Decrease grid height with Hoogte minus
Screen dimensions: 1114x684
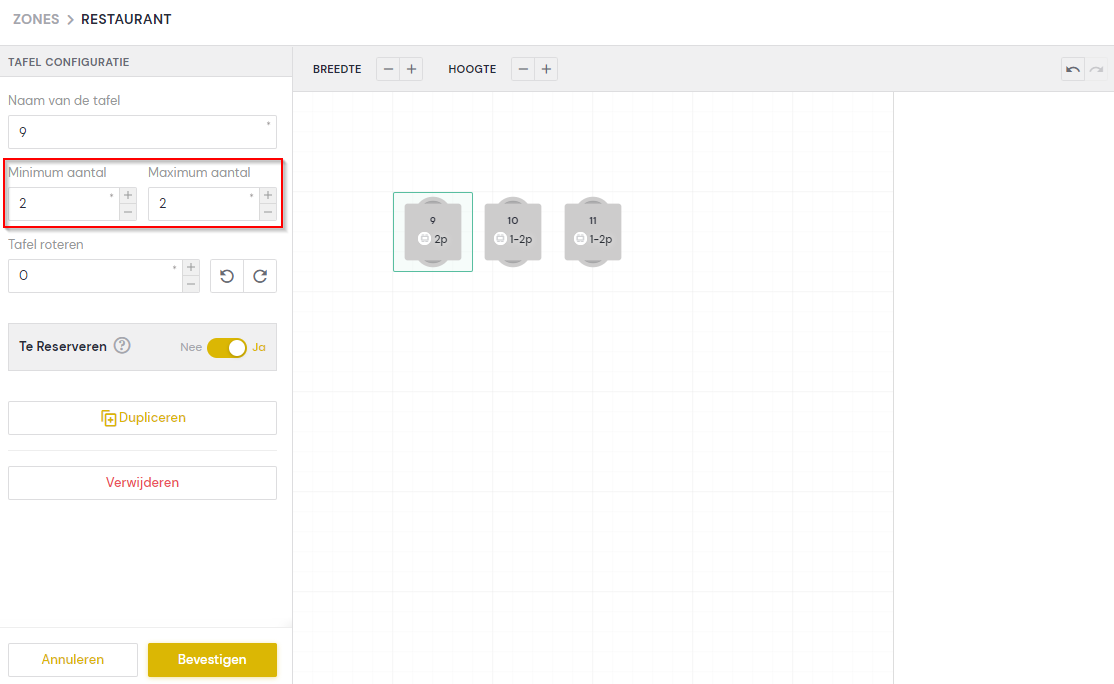(523, 69)
